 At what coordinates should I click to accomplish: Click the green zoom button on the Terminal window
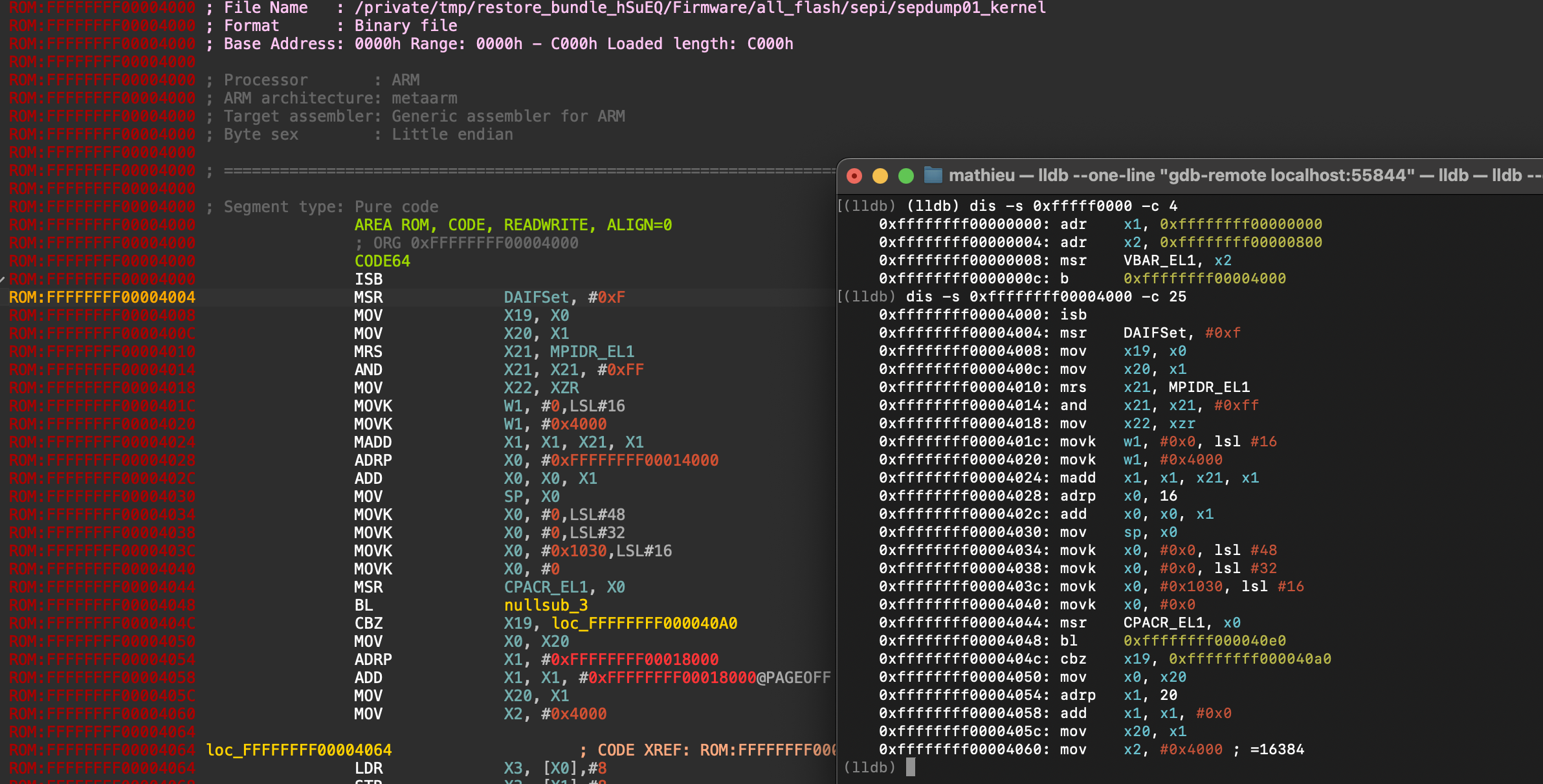(x=905, y=175)
